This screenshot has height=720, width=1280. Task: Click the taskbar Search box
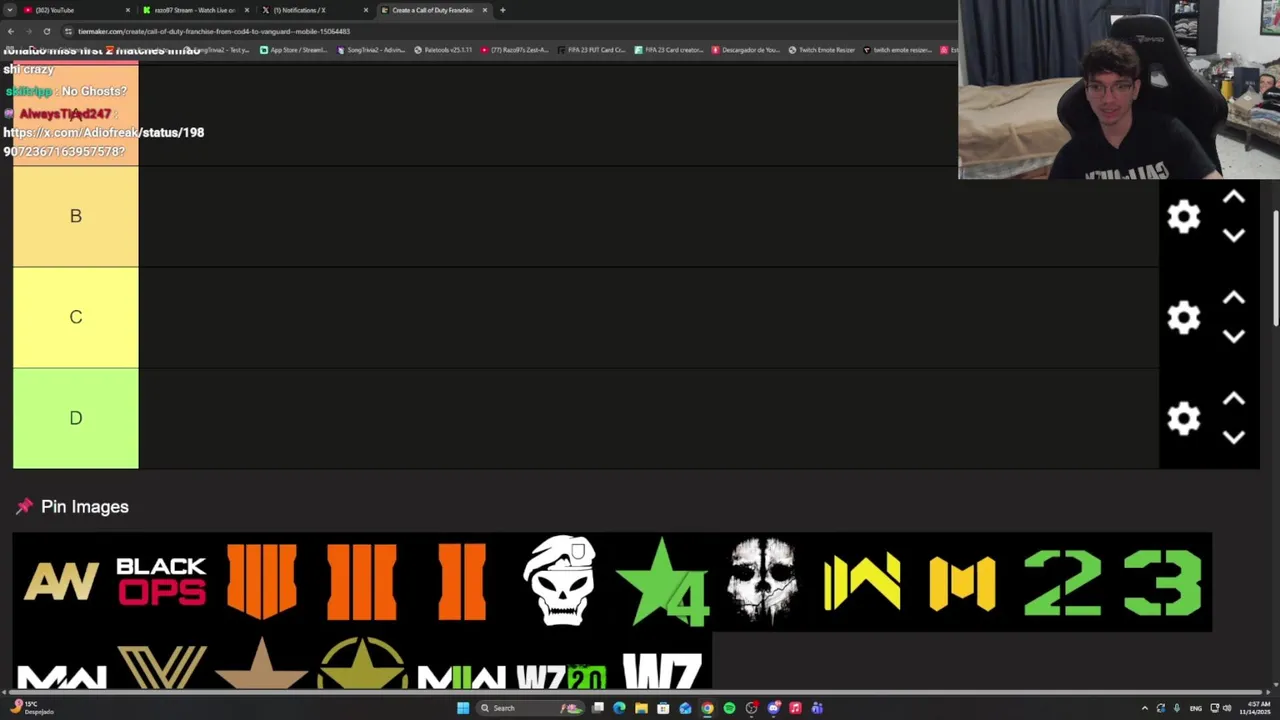530,708
